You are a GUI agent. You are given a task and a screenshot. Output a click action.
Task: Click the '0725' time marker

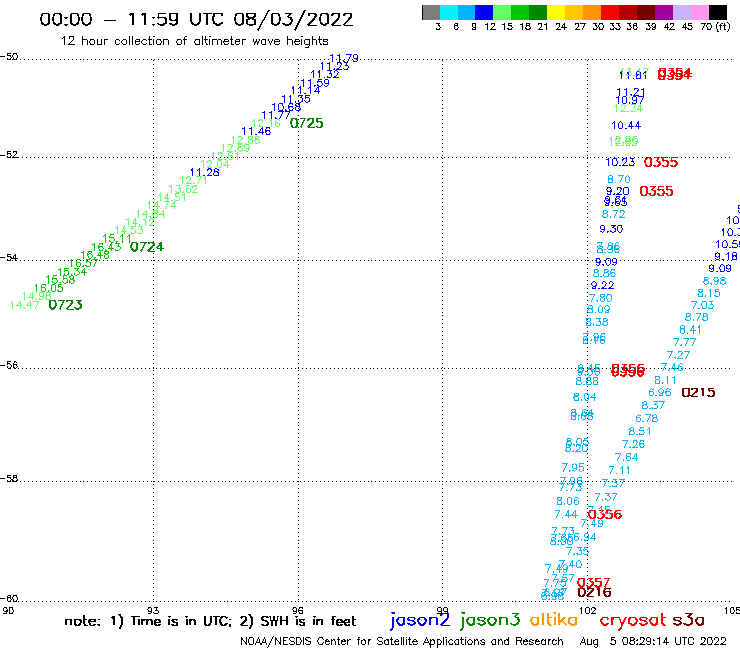(x=307, y=123)
